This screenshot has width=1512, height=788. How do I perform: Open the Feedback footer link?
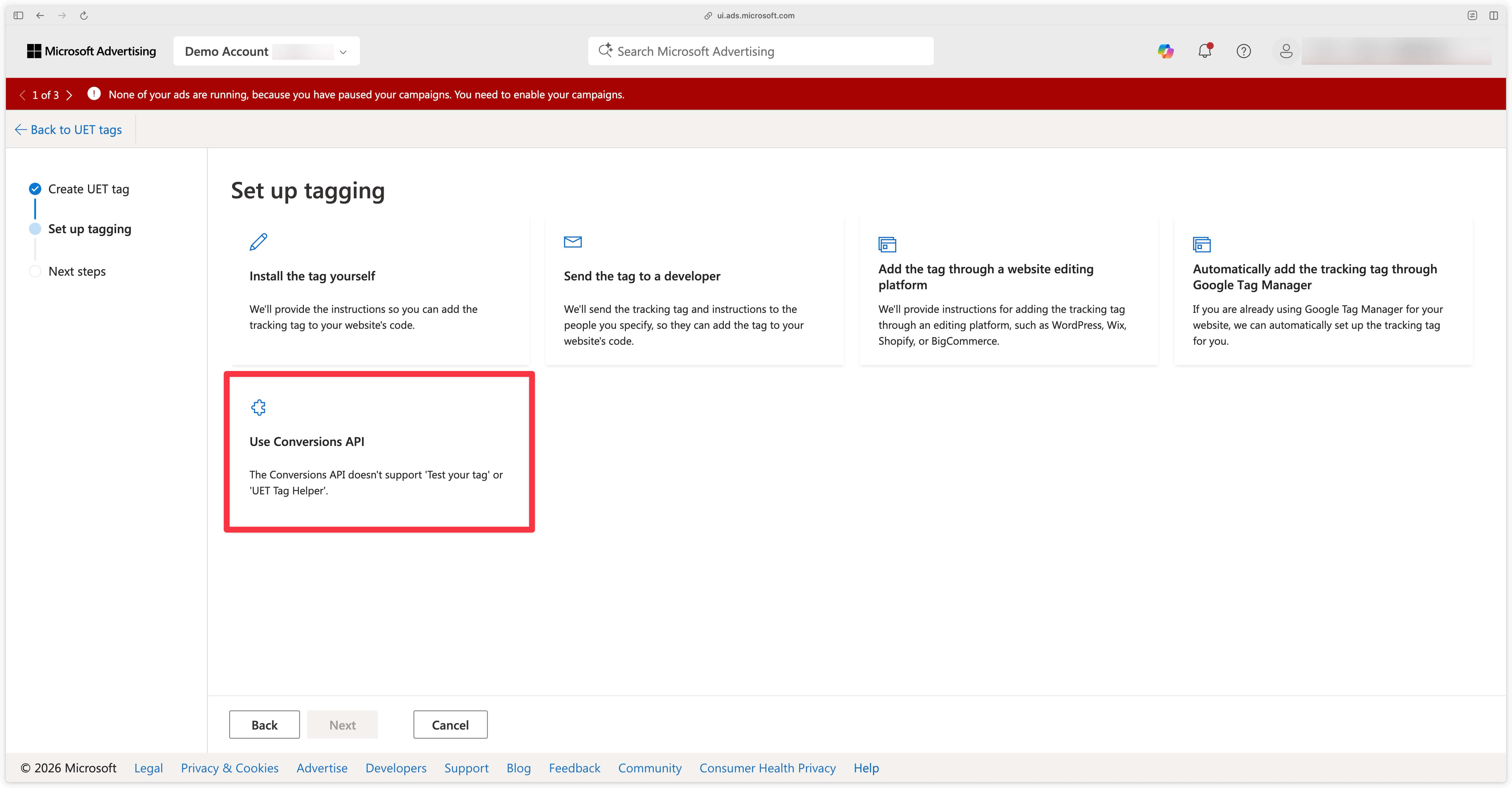(574, 767)
